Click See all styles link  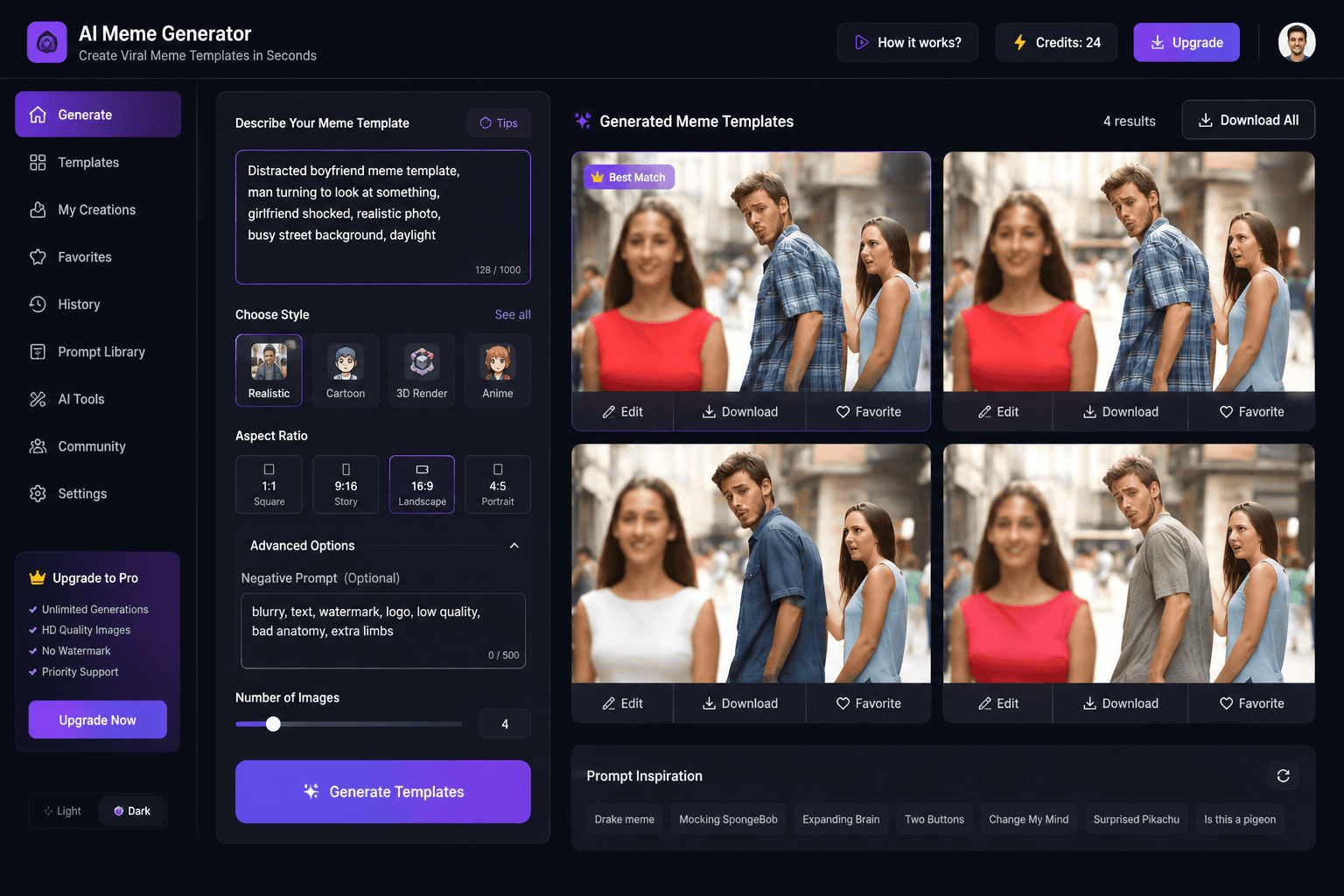click(513, 315)
